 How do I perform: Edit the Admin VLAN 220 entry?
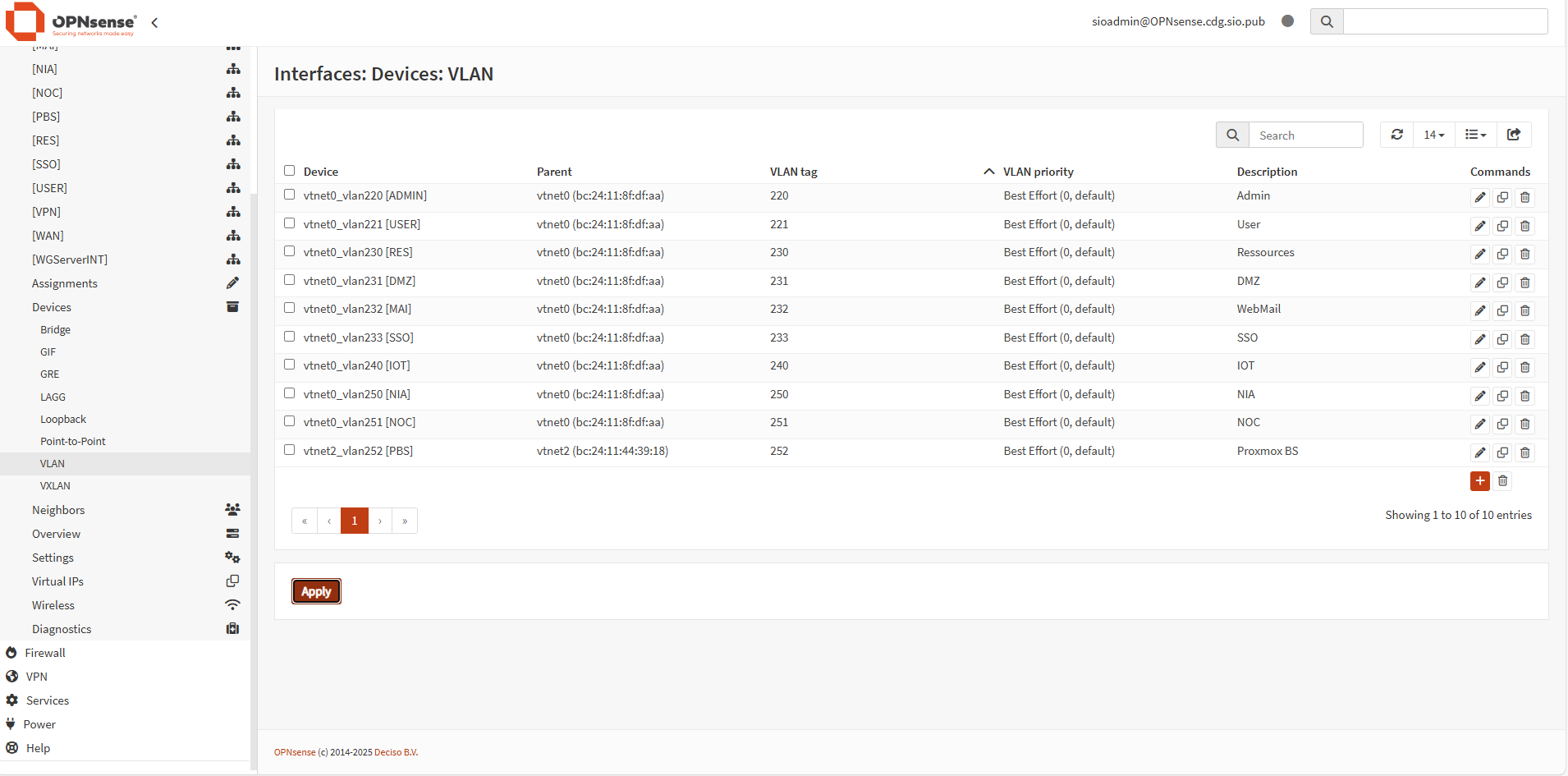click(x=1479, y=197)
